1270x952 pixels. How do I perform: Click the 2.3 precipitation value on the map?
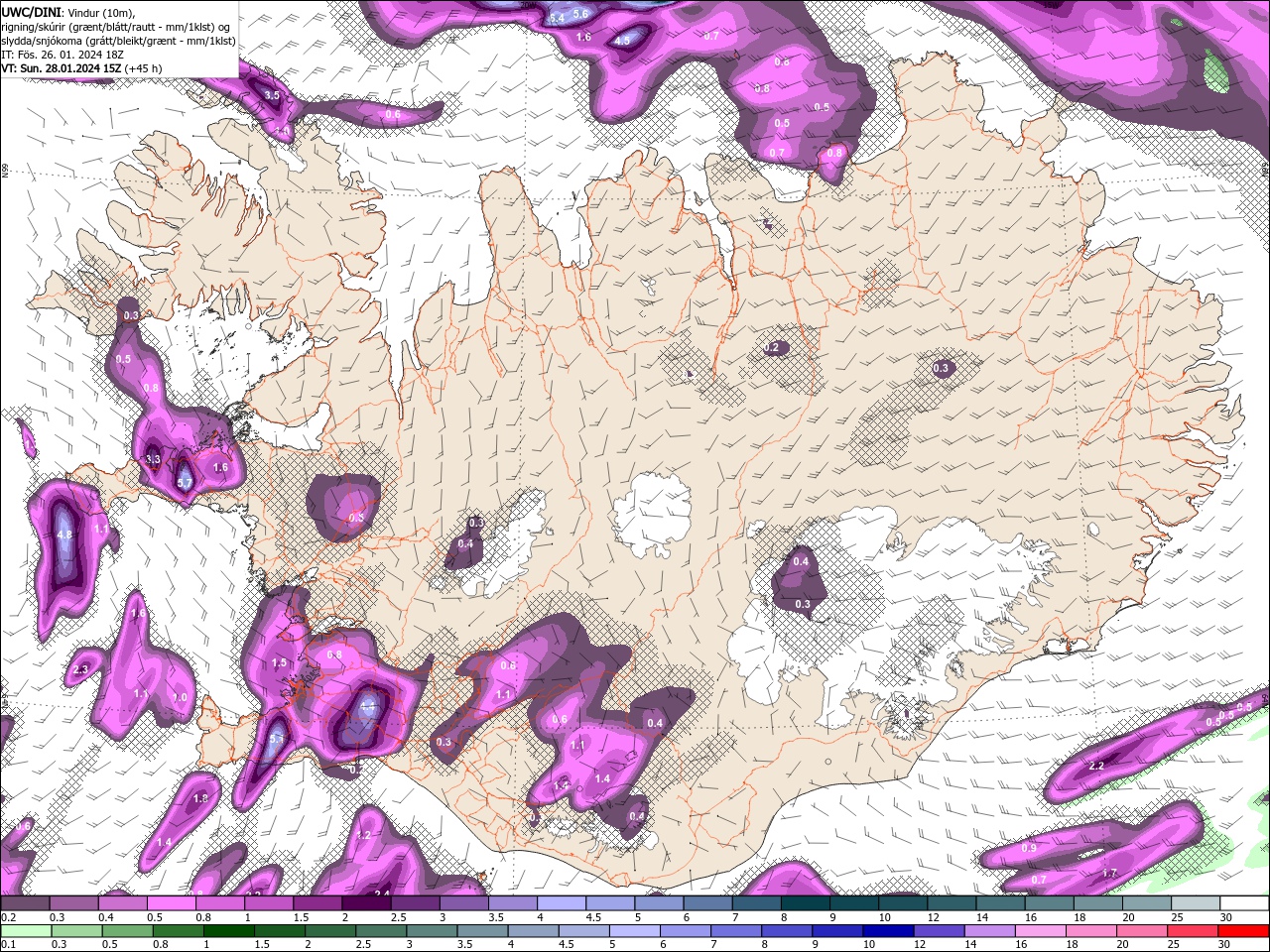click(80, 670)
